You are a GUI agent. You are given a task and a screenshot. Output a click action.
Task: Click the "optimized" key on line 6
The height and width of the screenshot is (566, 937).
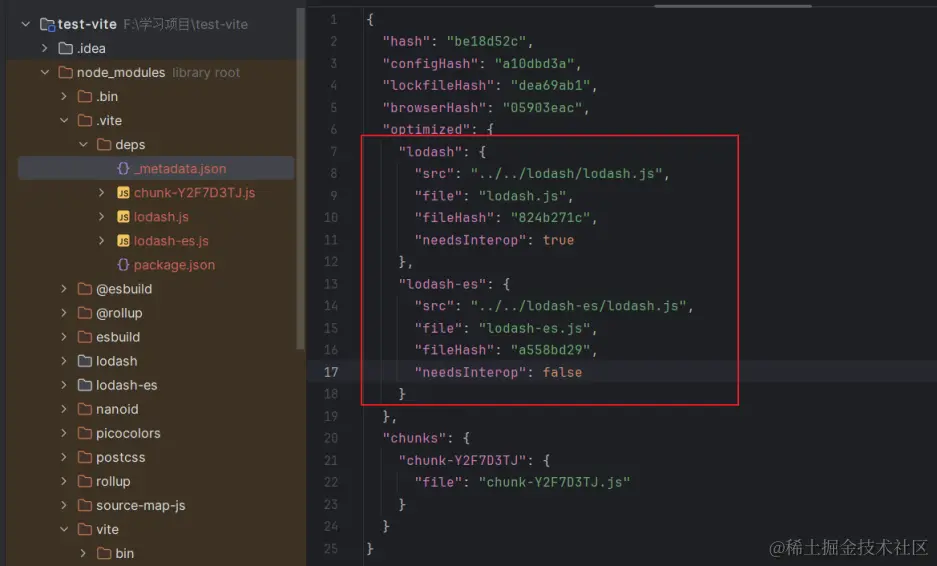click(x=426, y=129)
